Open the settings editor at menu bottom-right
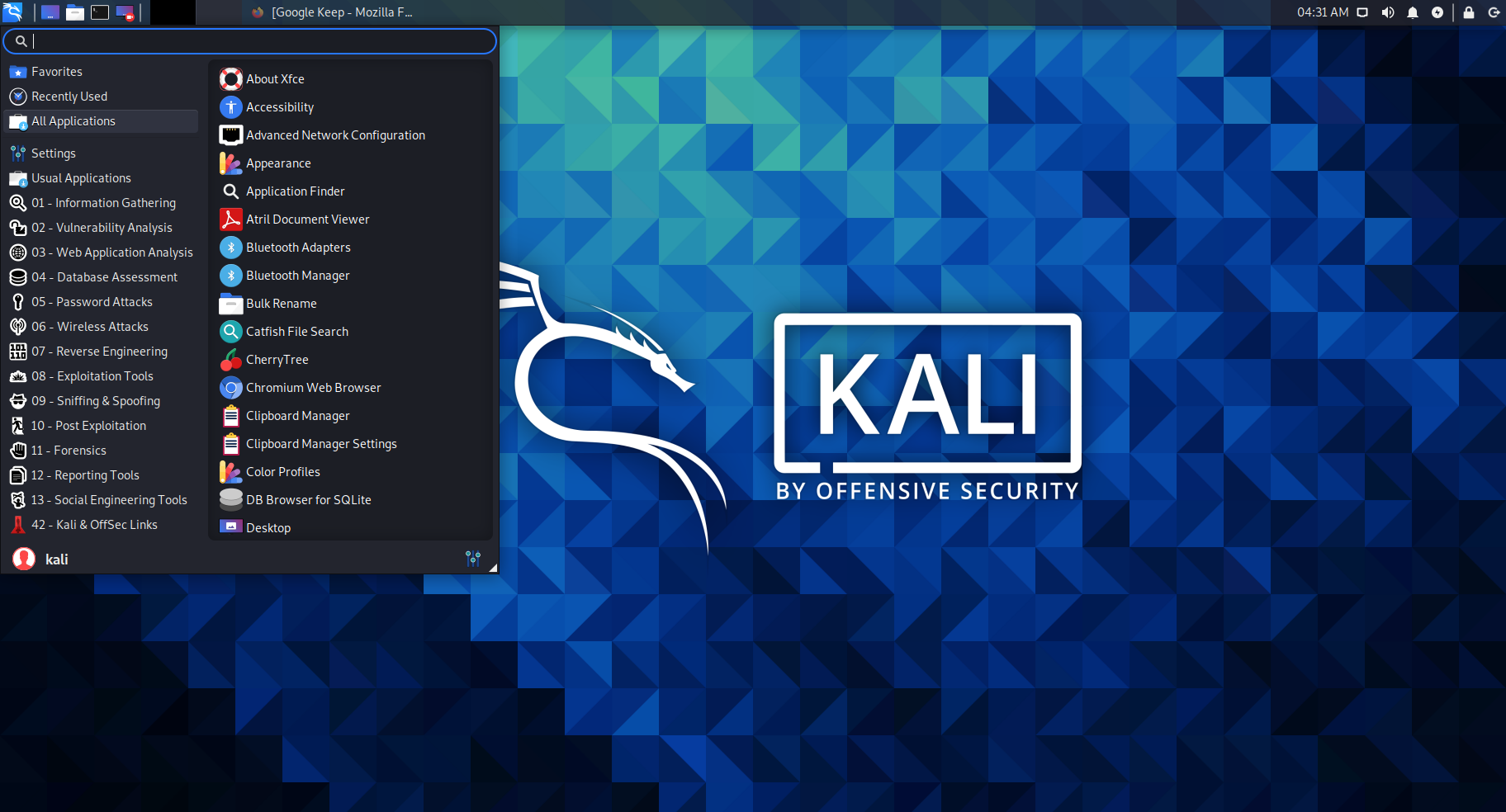The width and height of the screenshot is (1506, 812). pyautogui.click(x=472, y=559)
